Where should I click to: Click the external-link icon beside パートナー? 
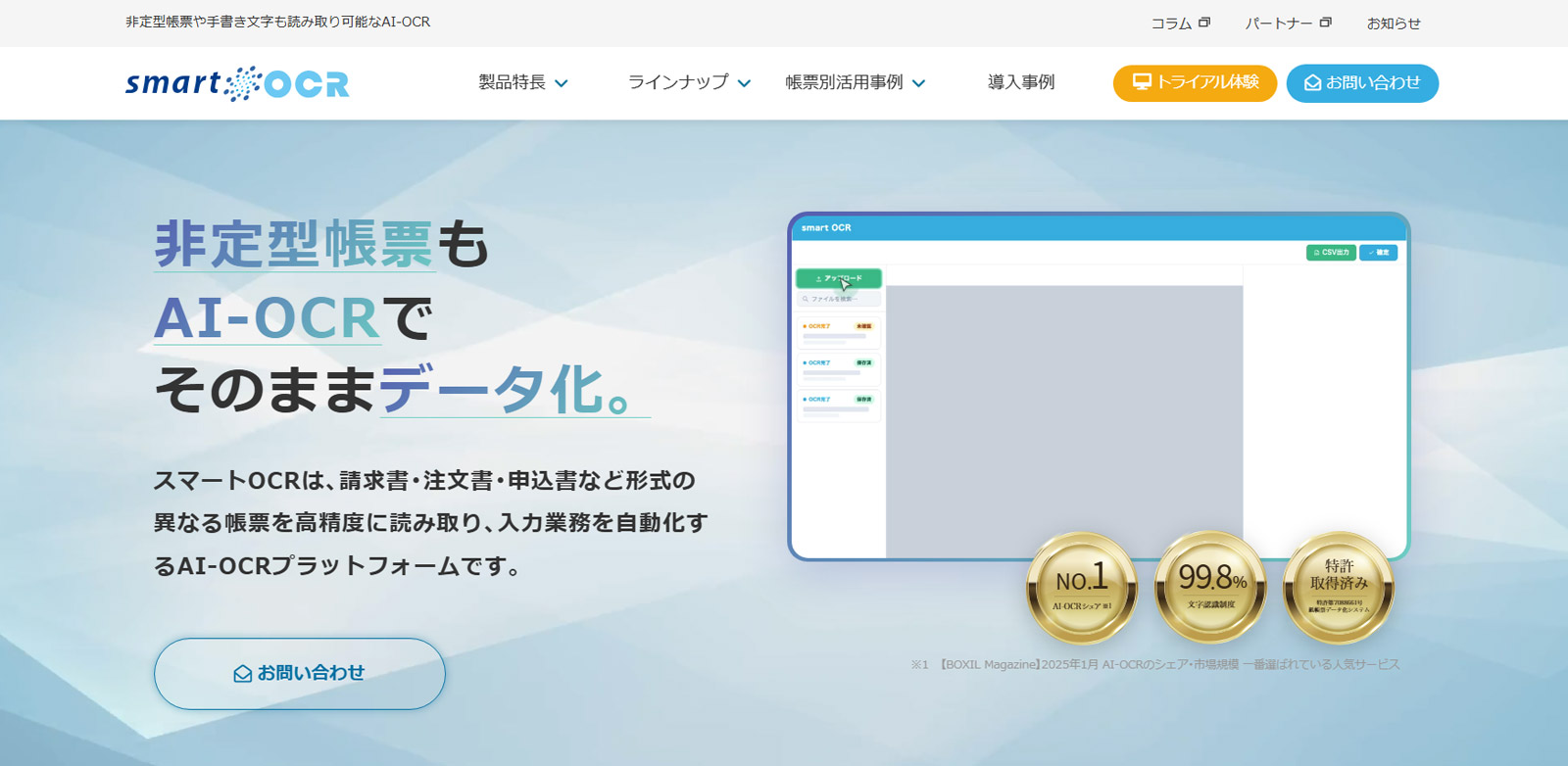1325,23
